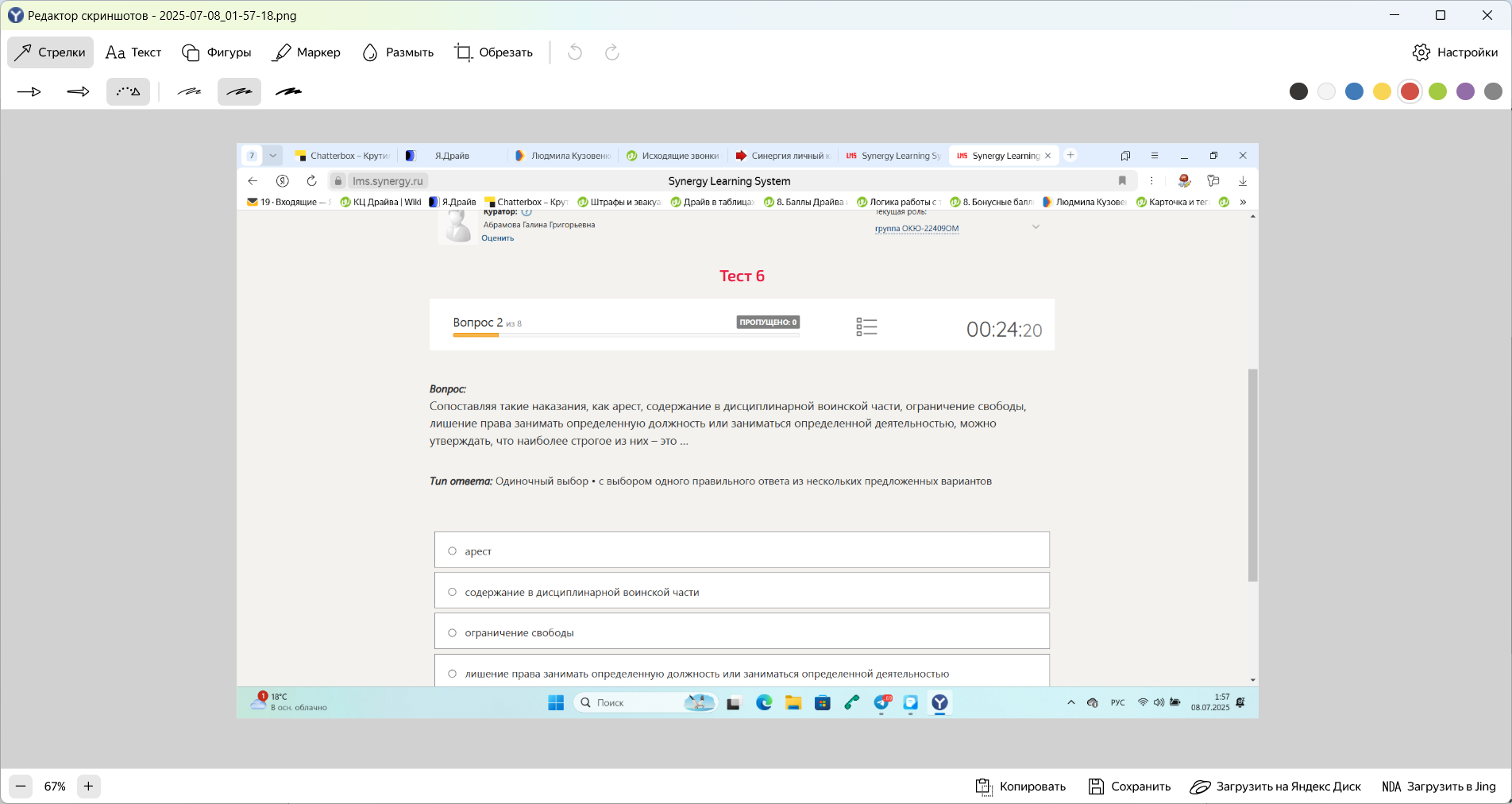Click the bookmark flag icon in address bar
Viewport: 1512px width, 804px height.
(x=1122, y=181)
